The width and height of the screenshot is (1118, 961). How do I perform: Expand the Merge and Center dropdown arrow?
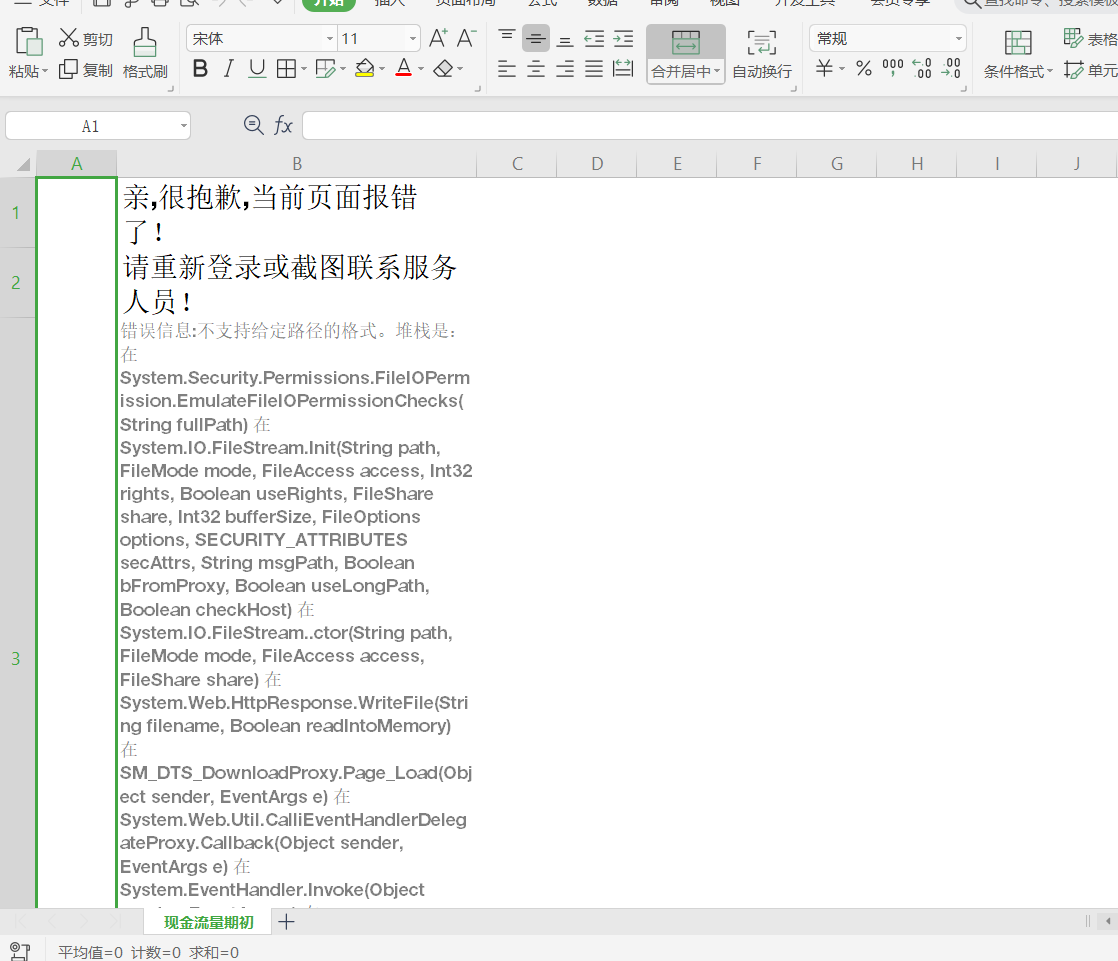coord(717,71)
